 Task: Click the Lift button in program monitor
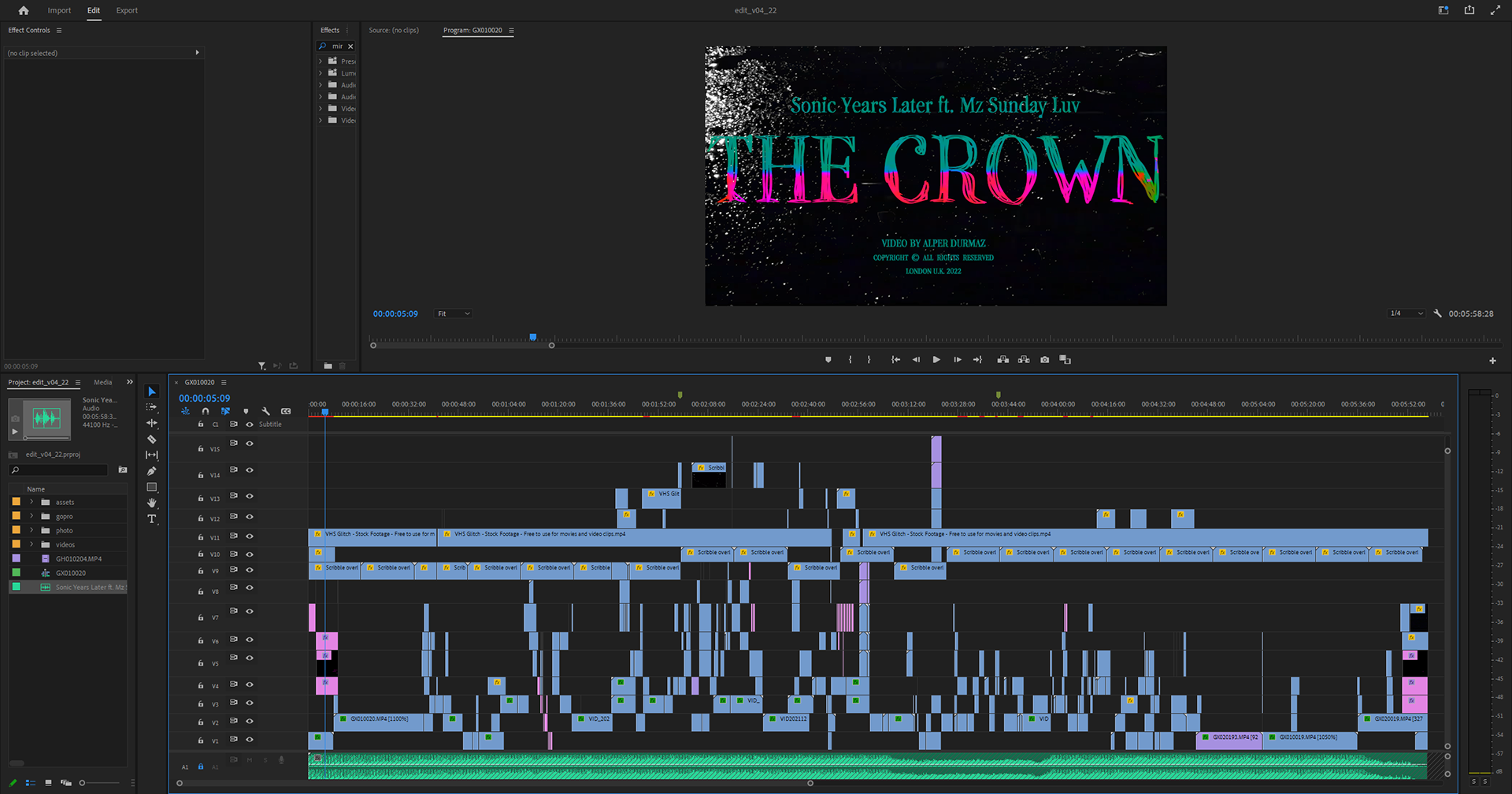click(1003, 359)
